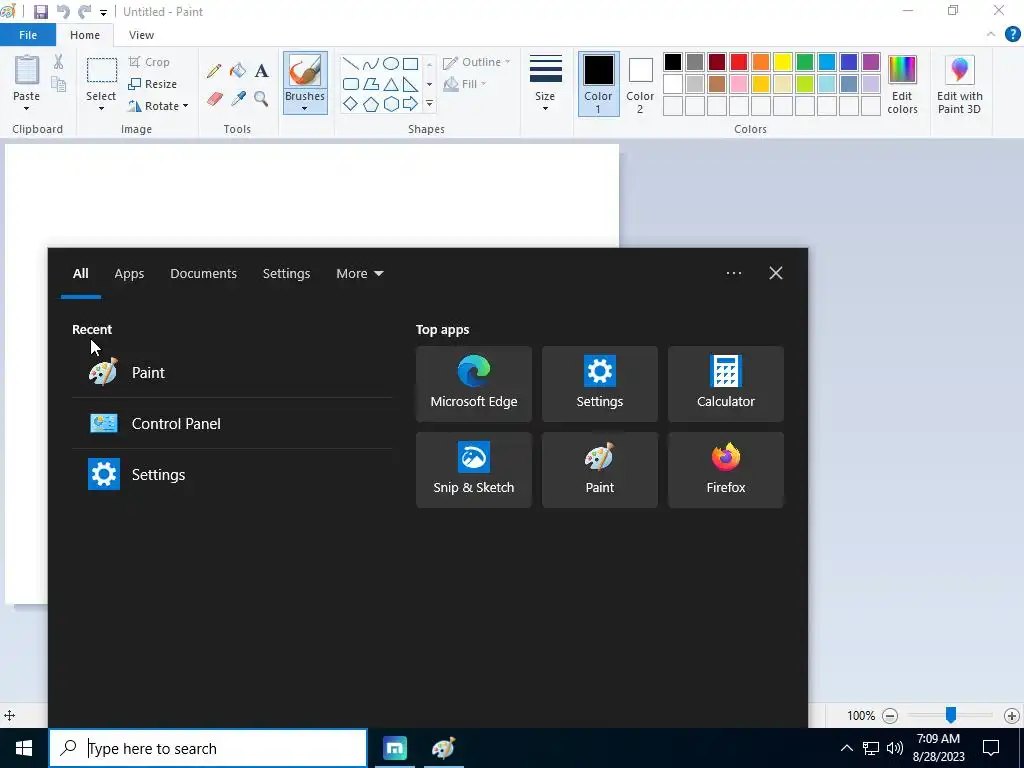
Task: Open Paint tile in Top apps
Action: (x=600, y=470)
